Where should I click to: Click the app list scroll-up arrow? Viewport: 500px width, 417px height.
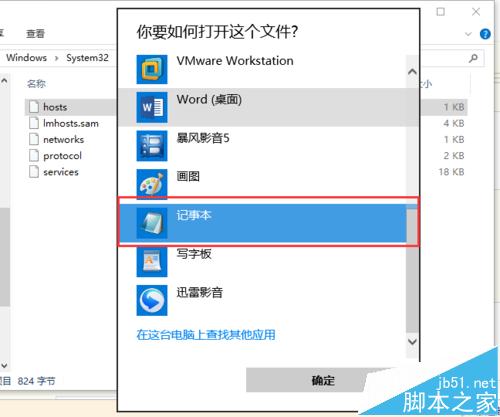(412, 72)
